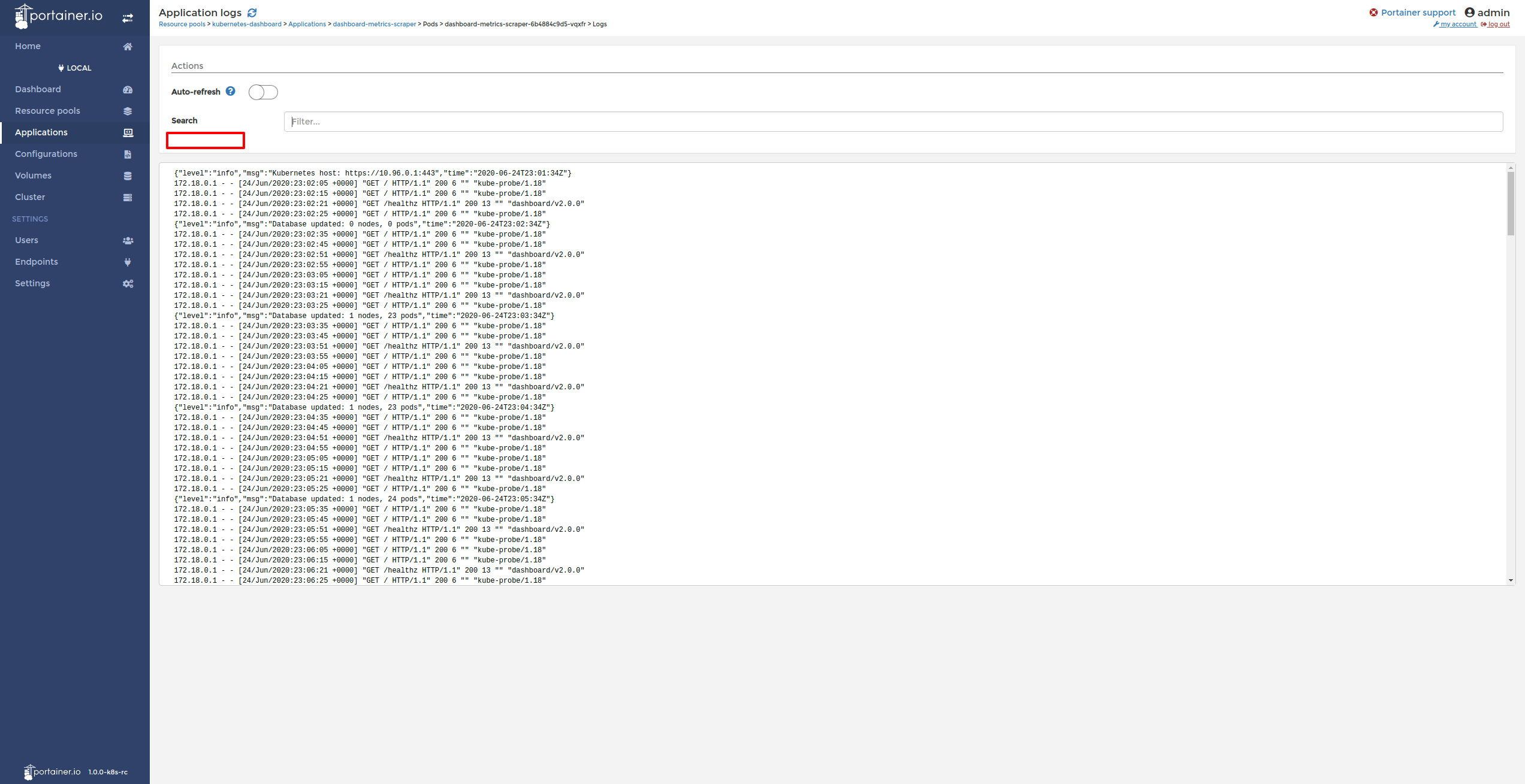
Task: Open Settings via the gear icon
Action: pyautogui.click(x=128, y=283)
